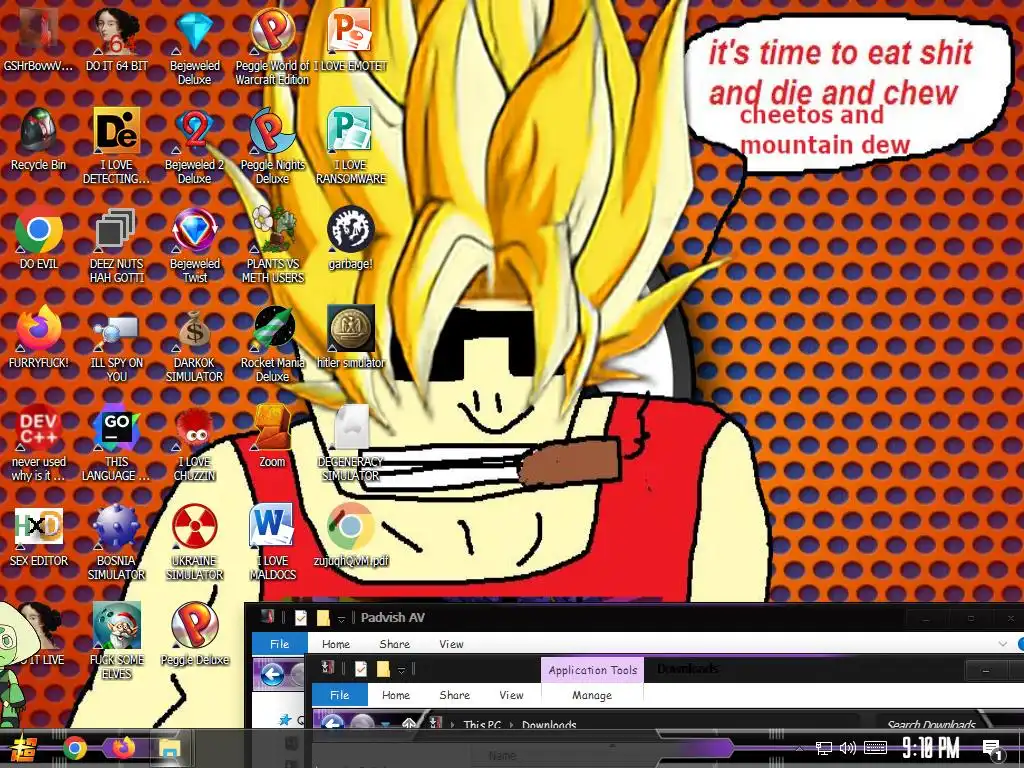Focus the Search Downloads field
The height and width of the screenshot is (768, 1024).
point(931,724)
